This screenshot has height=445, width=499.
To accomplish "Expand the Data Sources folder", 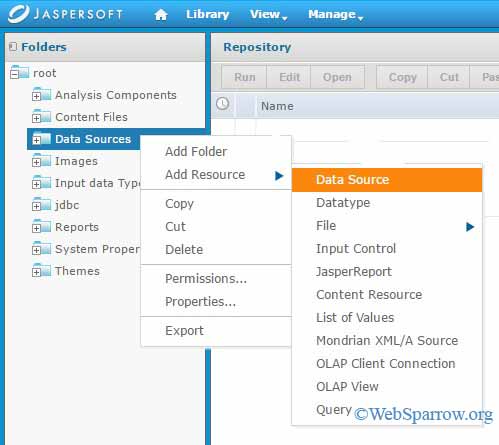I will coord(36,140).
